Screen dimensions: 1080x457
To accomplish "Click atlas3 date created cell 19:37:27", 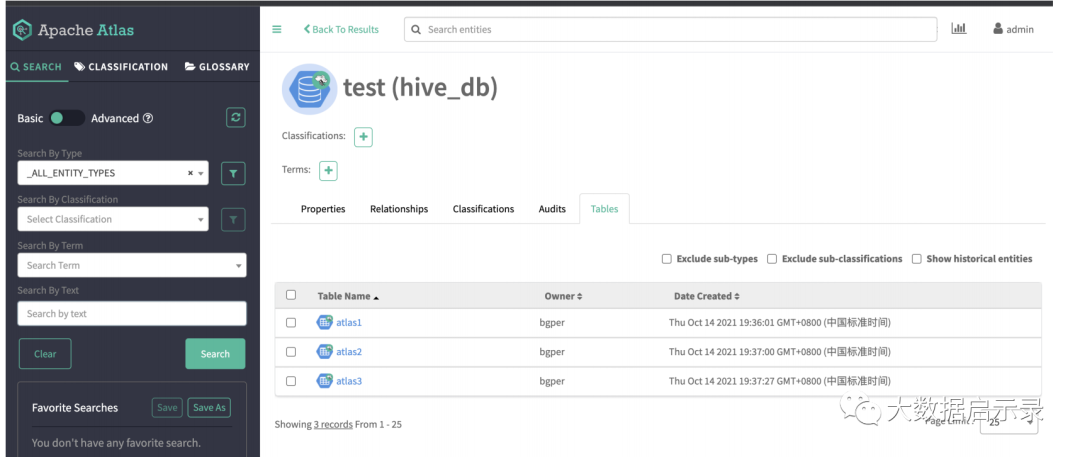I will (x=780, y=380).
